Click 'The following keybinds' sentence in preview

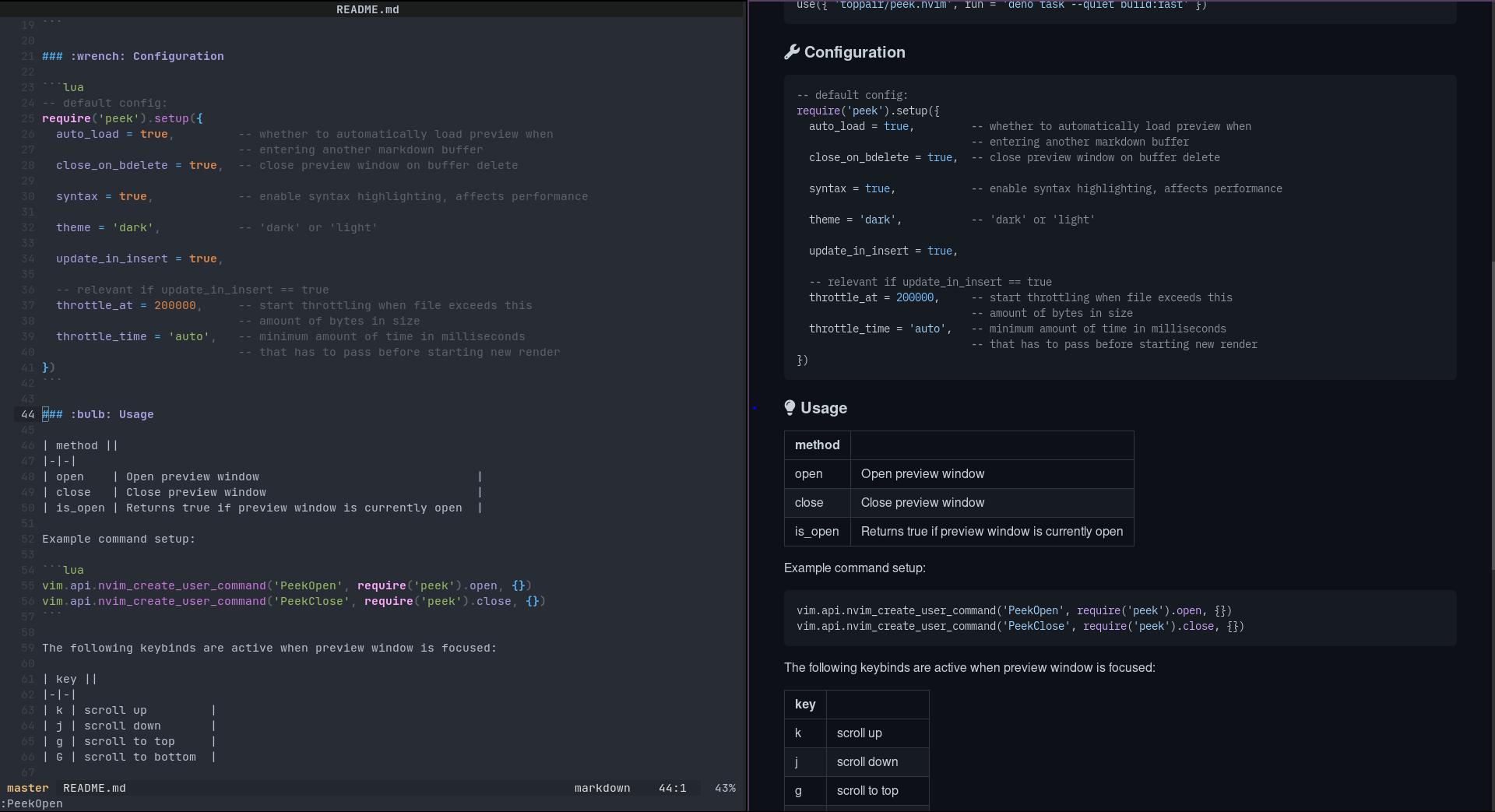pyautogui.click(x=969, y=668)
